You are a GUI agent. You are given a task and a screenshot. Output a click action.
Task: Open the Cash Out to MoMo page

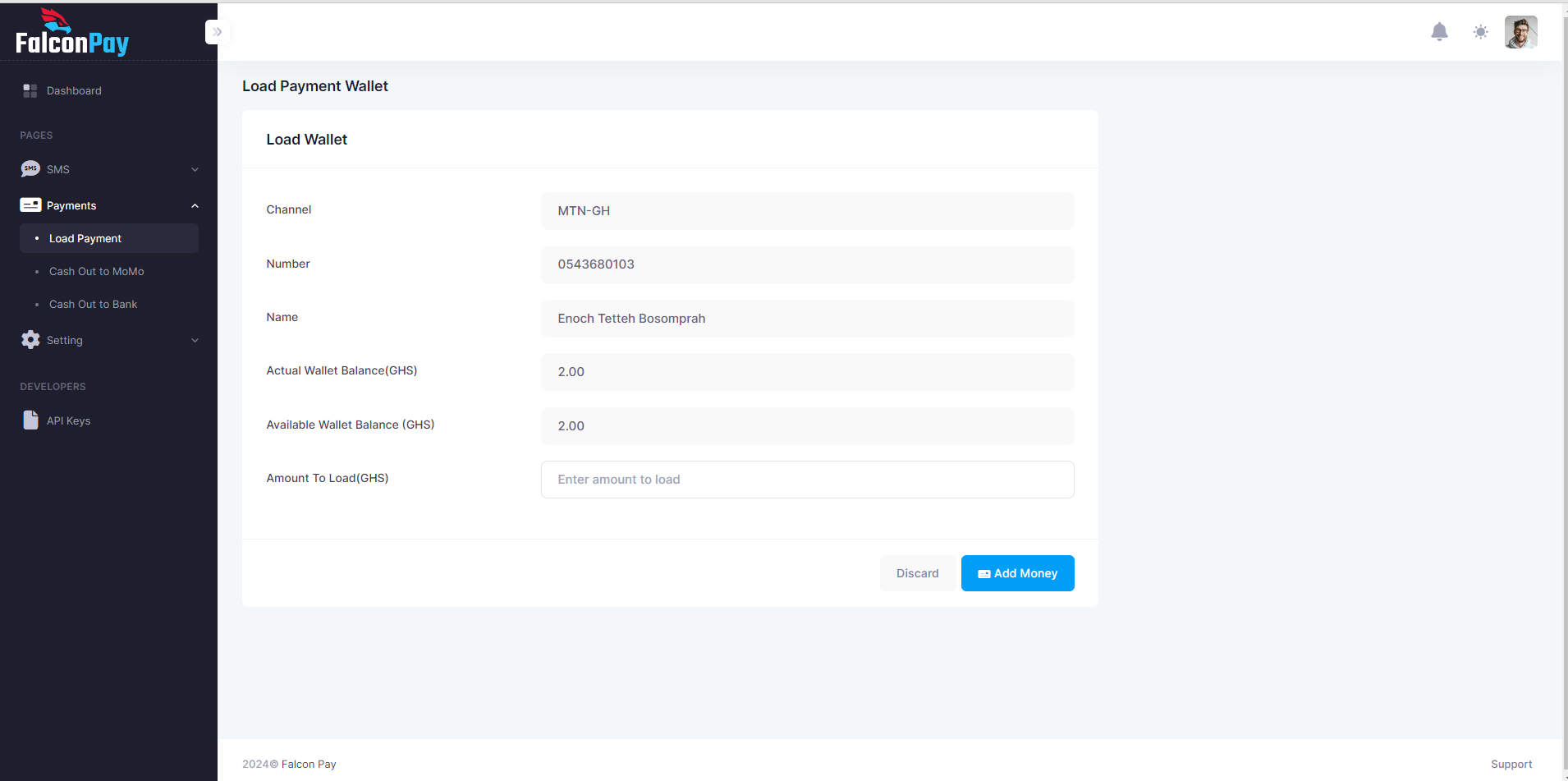[97, 271]
